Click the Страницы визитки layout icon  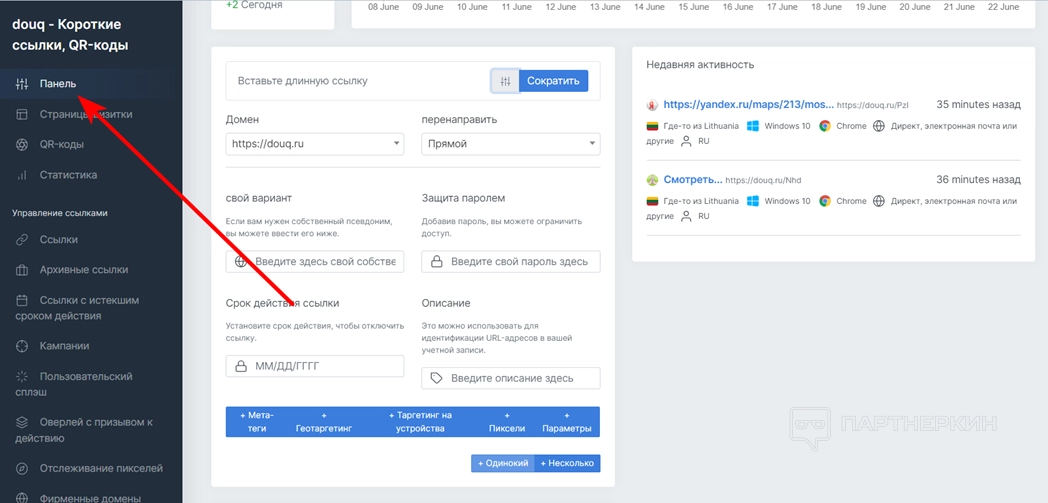coord(21,114)
